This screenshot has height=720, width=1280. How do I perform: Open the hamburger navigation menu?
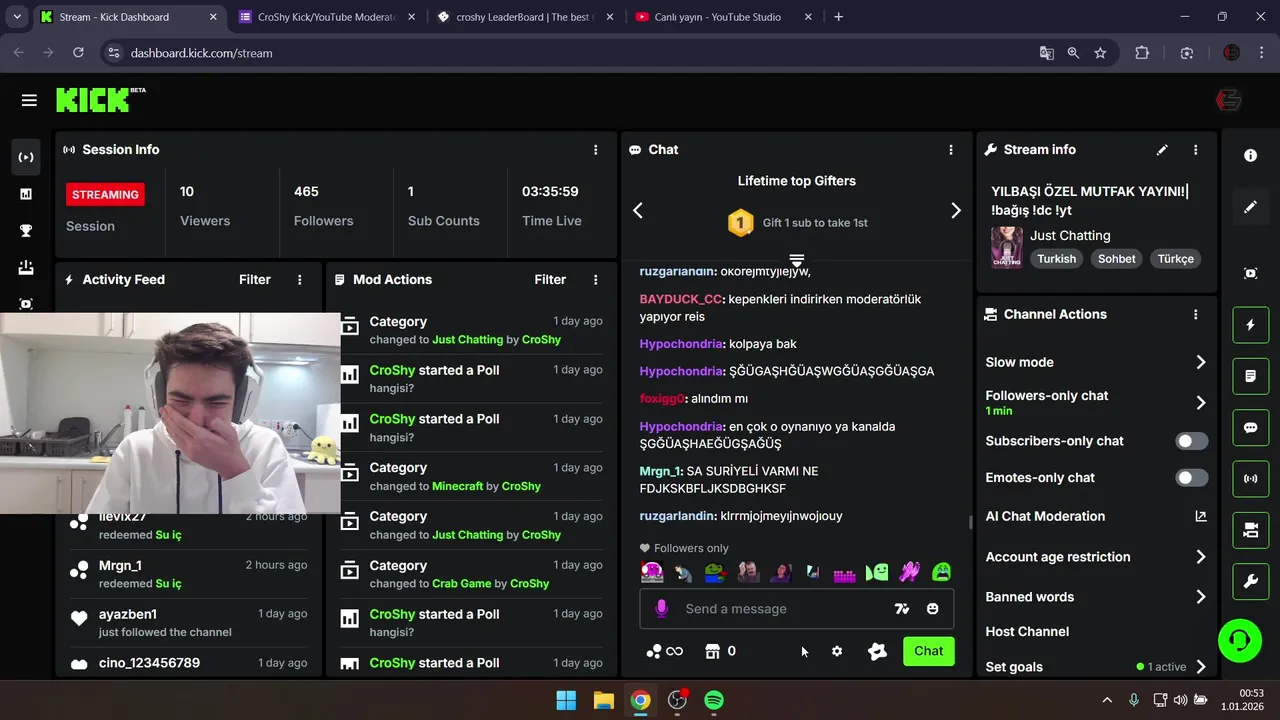(29, 100)
